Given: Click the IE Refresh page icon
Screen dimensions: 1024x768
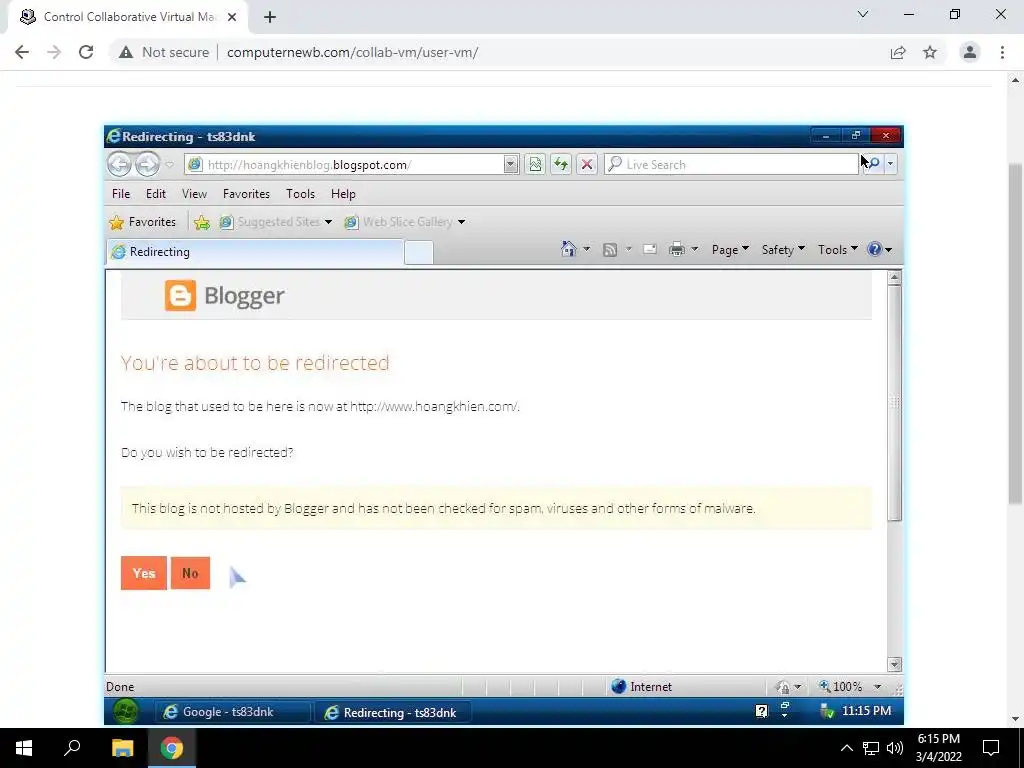Looking at the screenshot, I should [x=561, y=165].
